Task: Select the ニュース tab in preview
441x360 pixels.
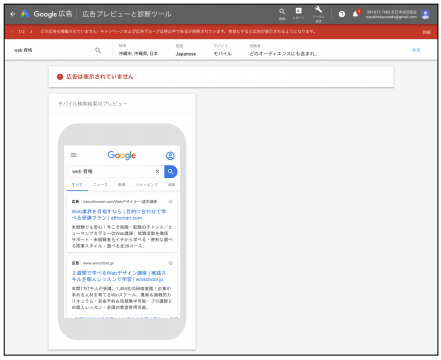Action: [100, 185]
